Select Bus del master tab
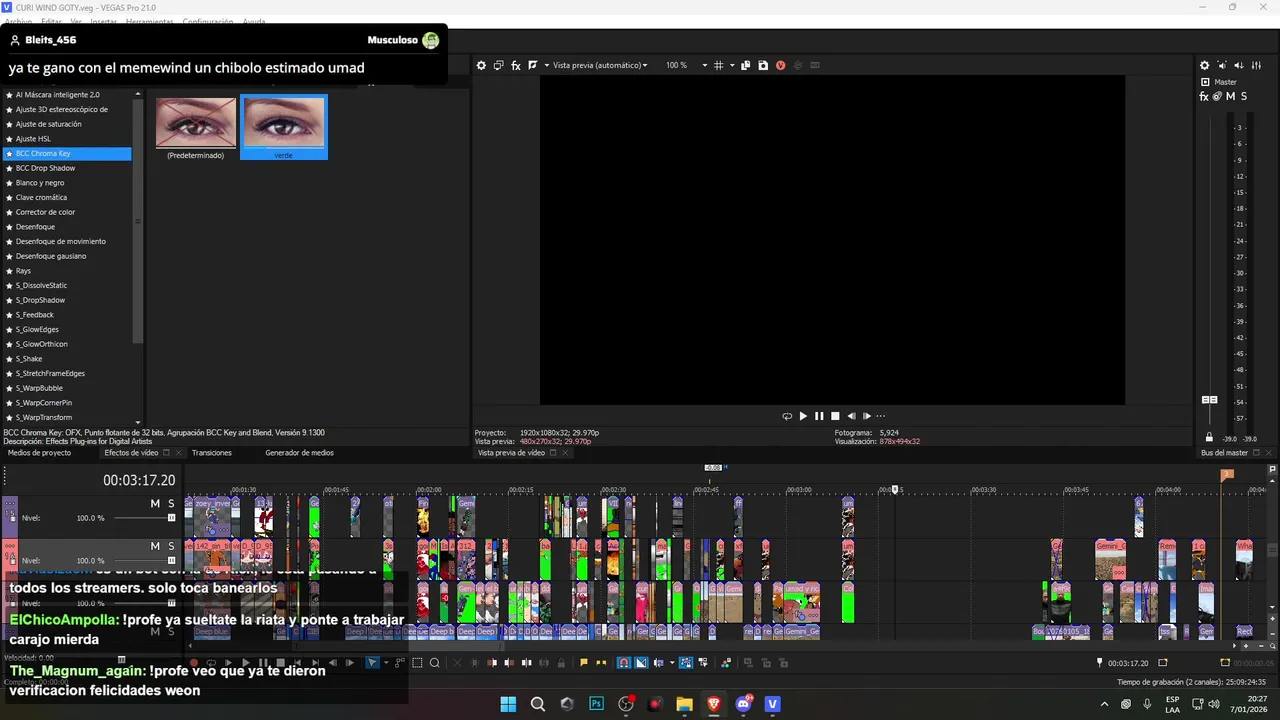Image resolution: width=1280 pixels, height=720 pixels. (x=1224, y=453)
